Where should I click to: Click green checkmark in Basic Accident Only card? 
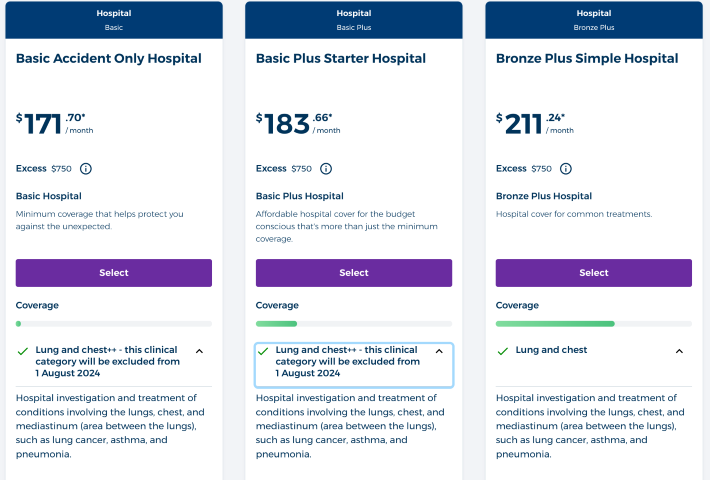(x=23, y=351)
